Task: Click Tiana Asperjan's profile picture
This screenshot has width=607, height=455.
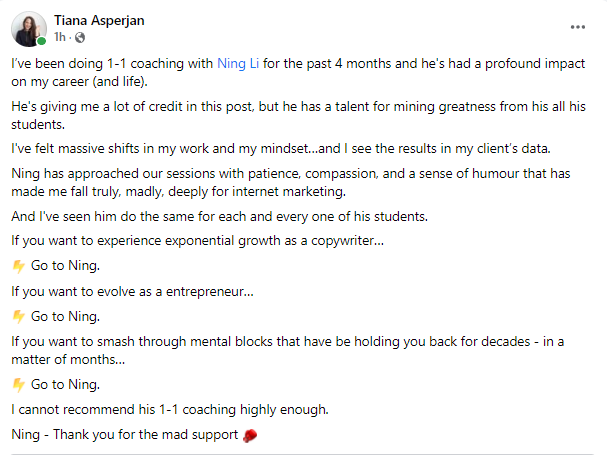Action: tap(28, 30)
